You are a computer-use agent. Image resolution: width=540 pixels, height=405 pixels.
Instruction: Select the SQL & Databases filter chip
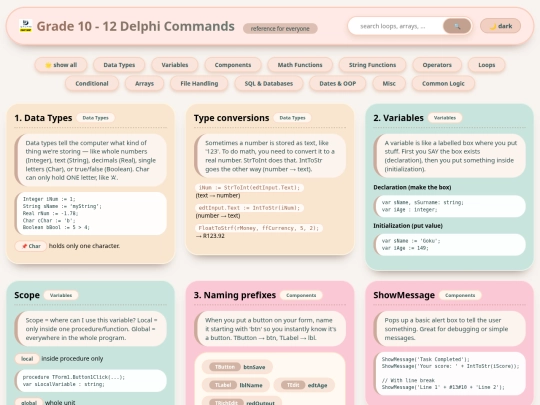(x=269, y=83)
